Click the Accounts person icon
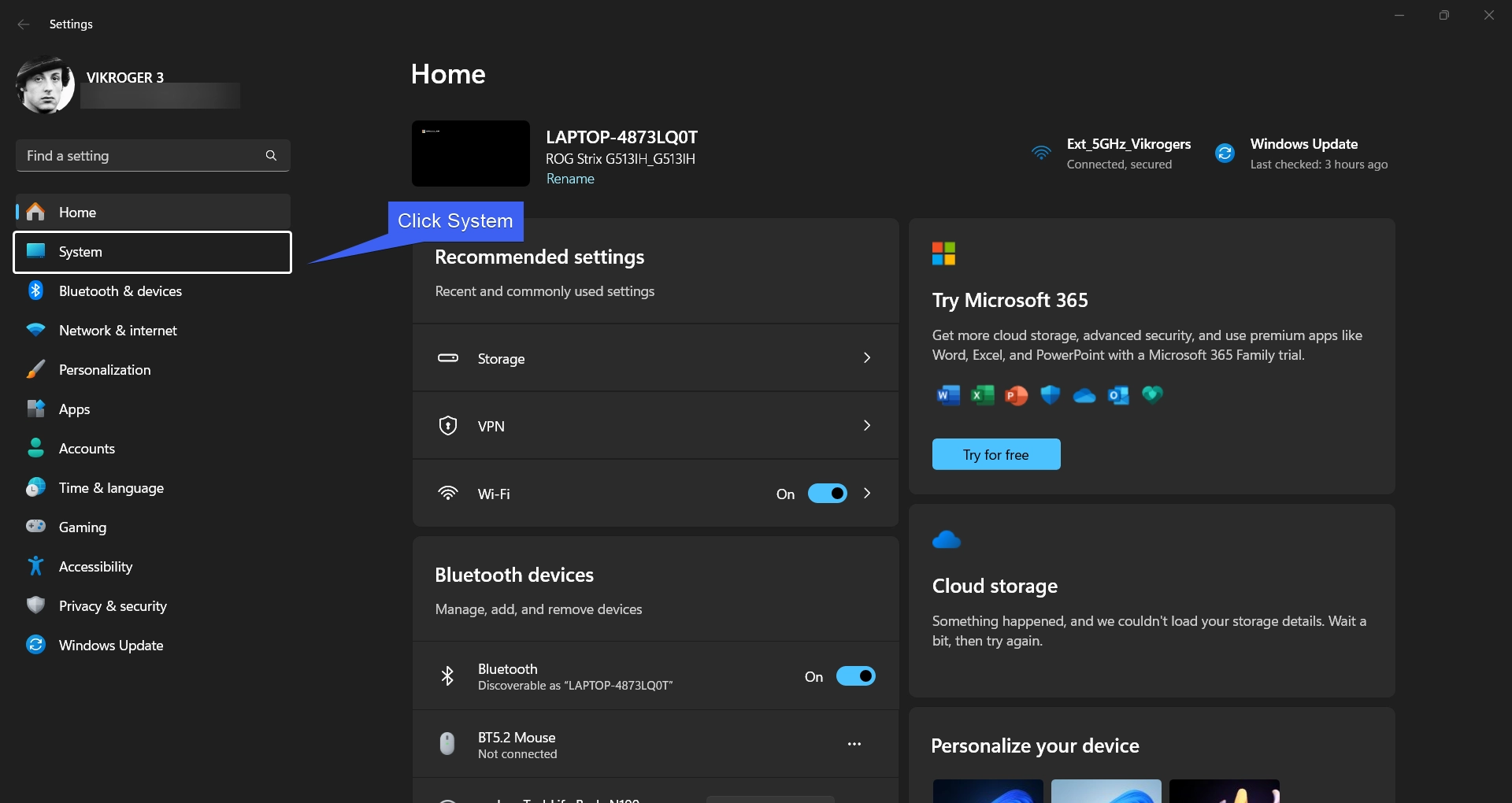 tap(35, 448)
